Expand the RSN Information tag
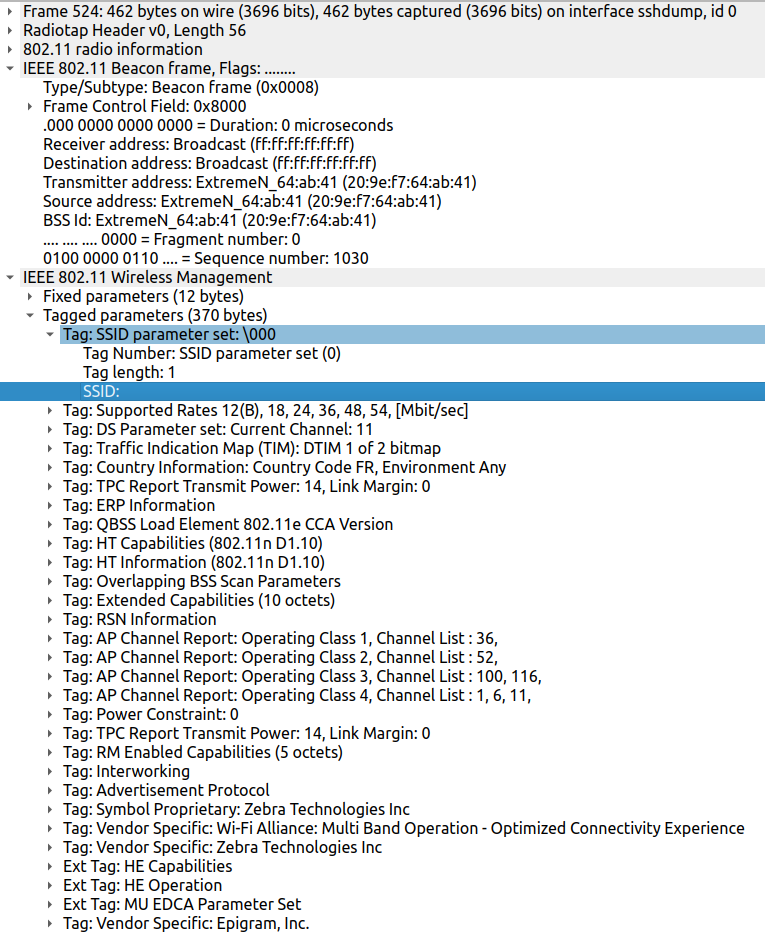Screen dimensions: 765x932 [50, 620]
